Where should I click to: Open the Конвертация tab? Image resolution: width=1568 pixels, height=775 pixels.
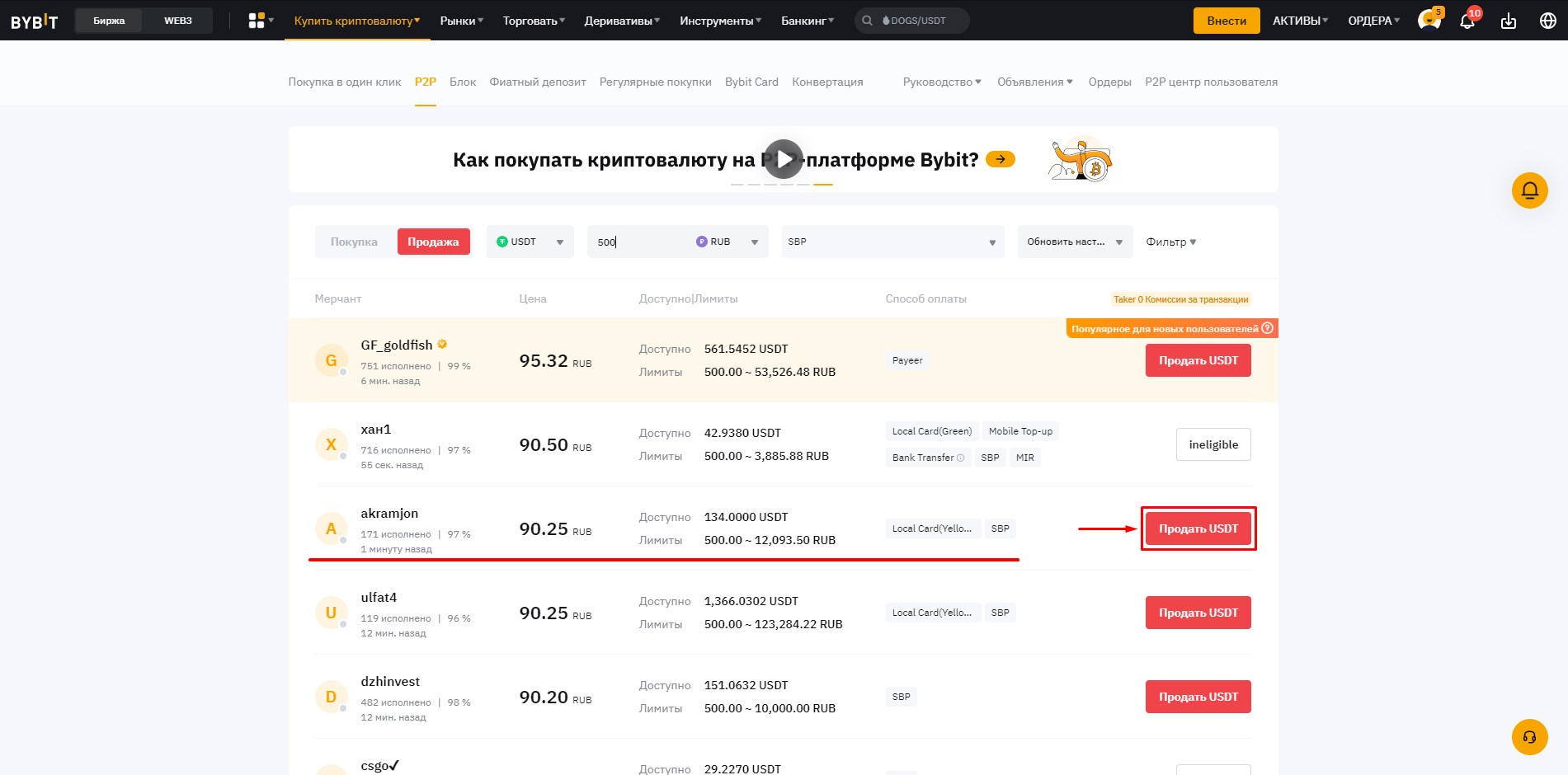point(827,82)
